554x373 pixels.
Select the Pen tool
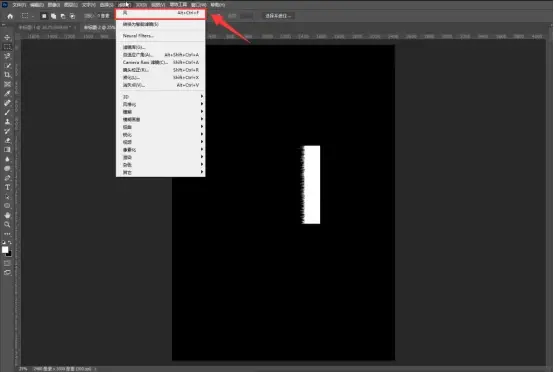(x=7, y=178)
